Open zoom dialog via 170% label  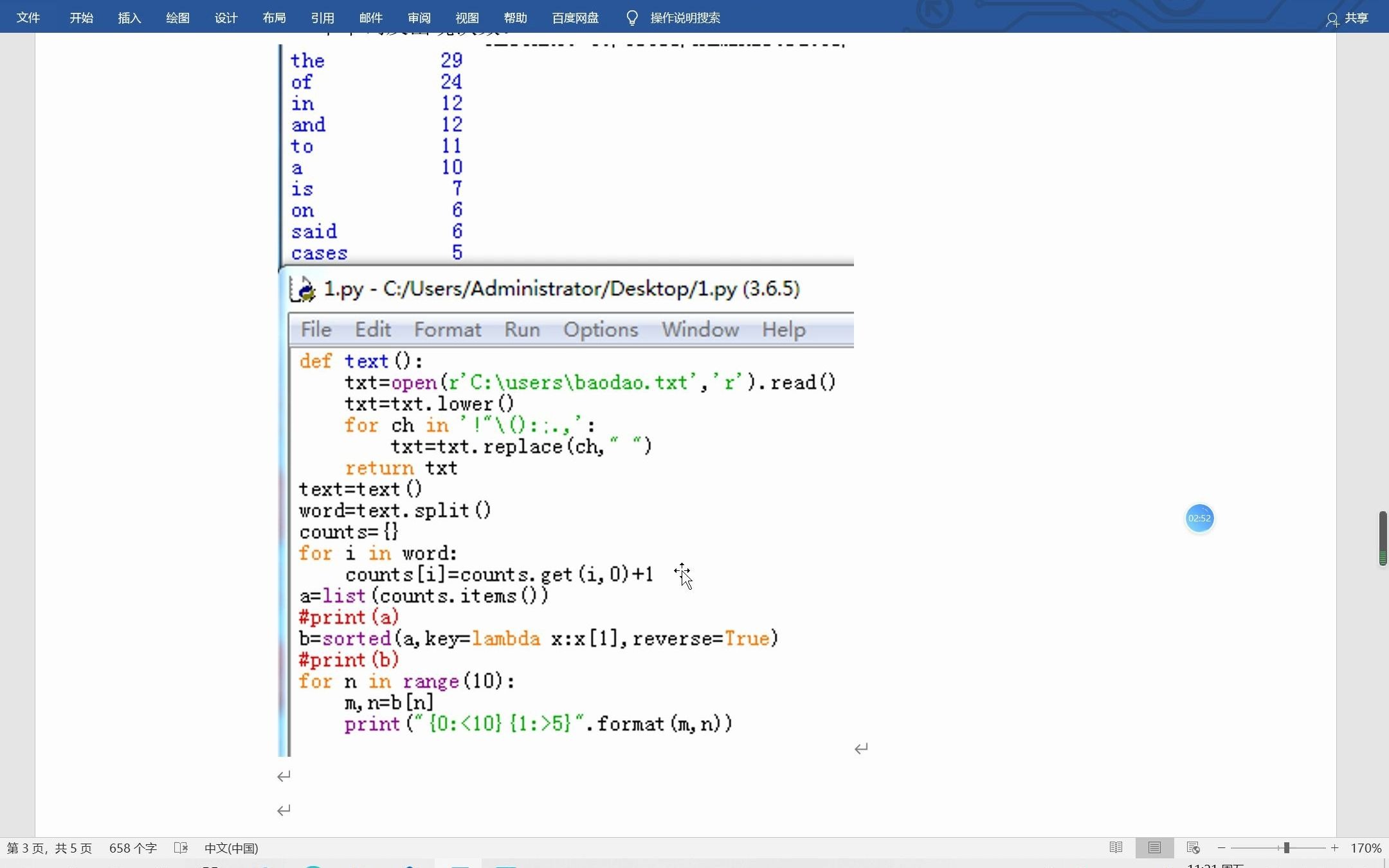coord(1366,848)
